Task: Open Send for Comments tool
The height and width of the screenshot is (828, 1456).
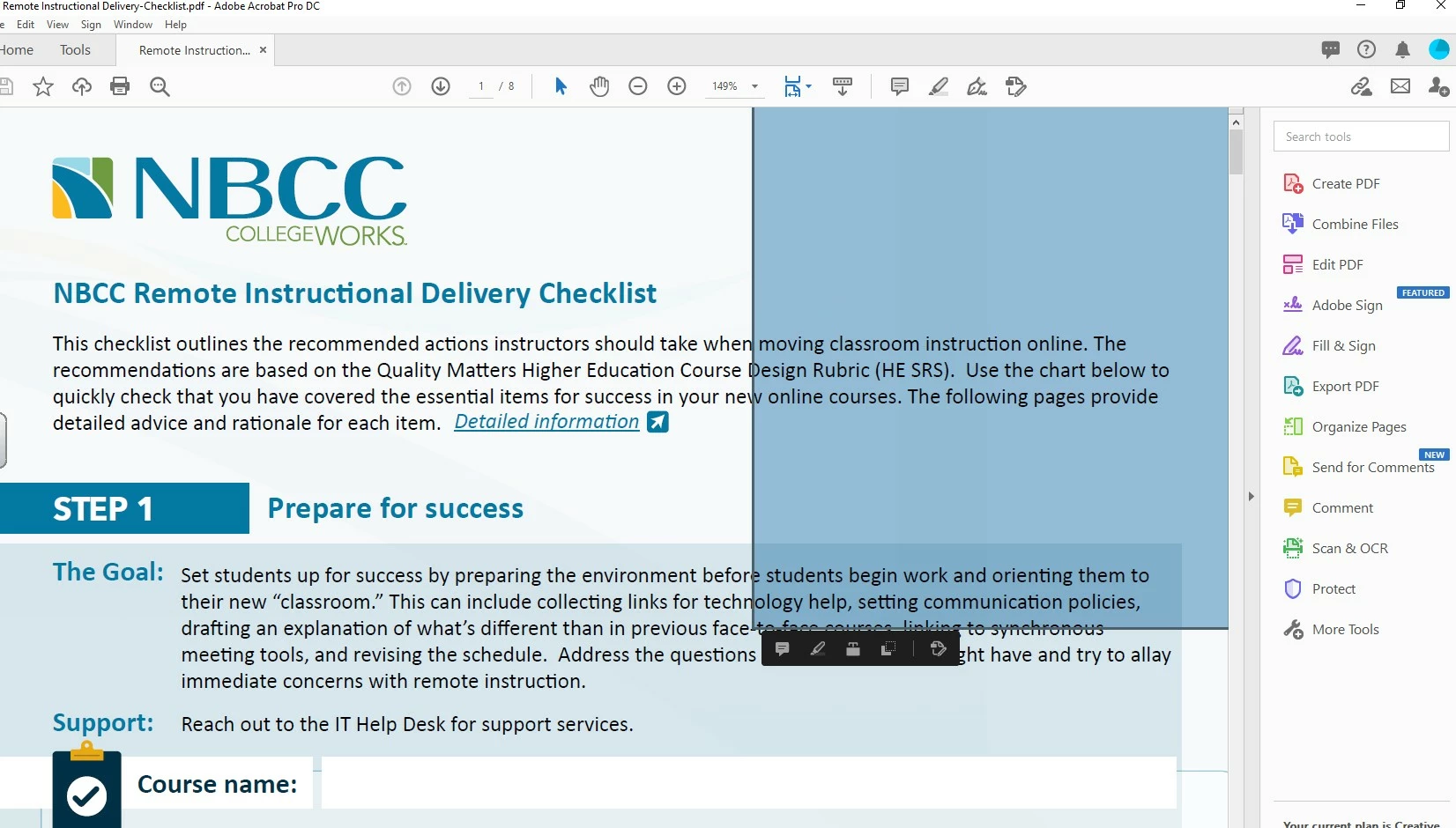Action: click(1361, 467)
